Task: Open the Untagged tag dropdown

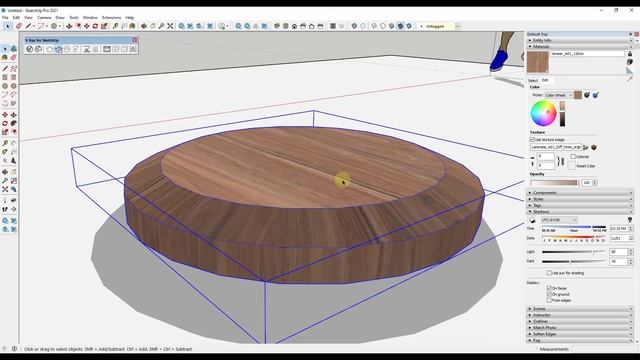Action: (x=458, y=26)
